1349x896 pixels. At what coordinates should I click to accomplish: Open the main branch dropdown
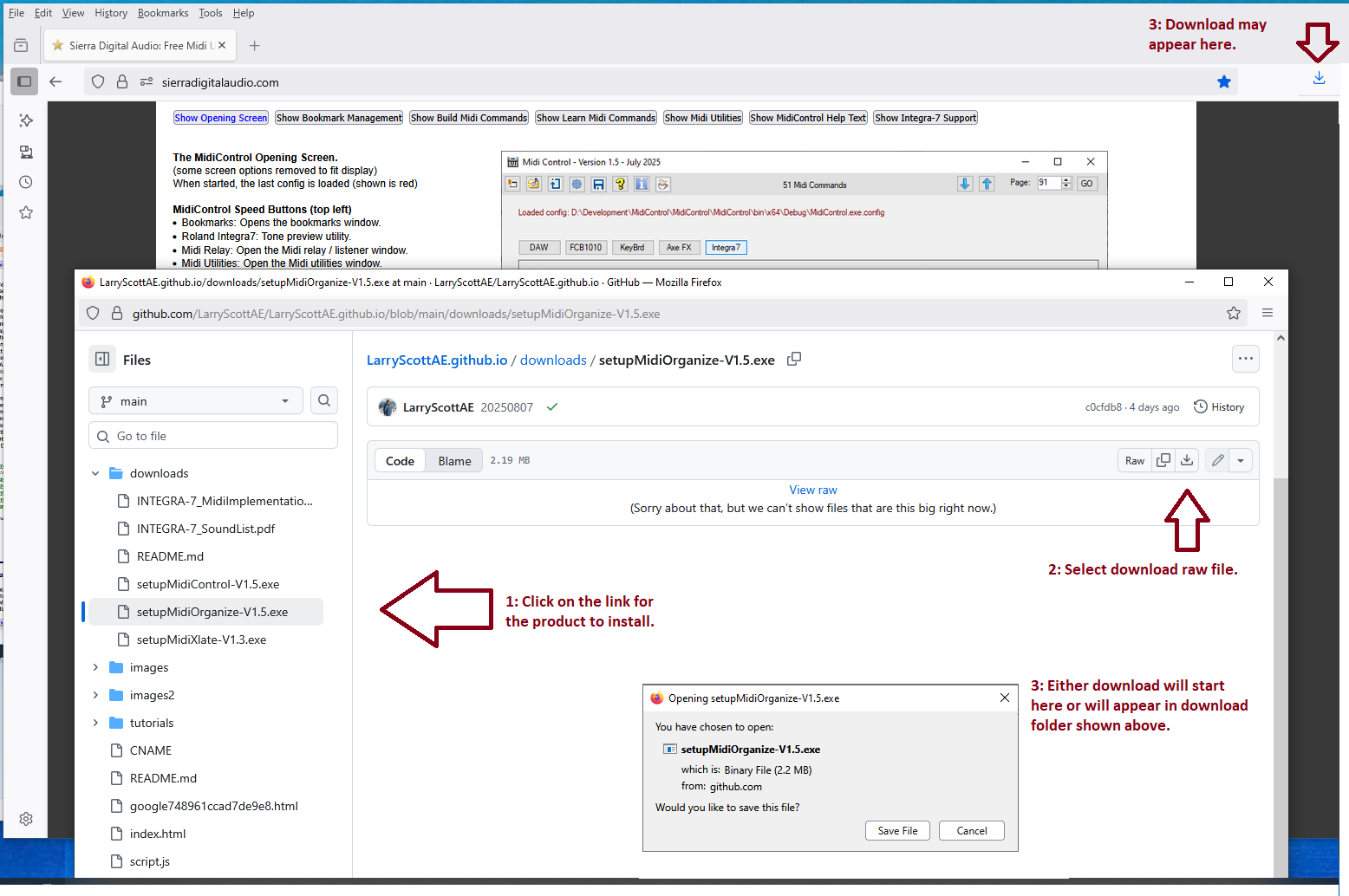(x=196, y=400)
